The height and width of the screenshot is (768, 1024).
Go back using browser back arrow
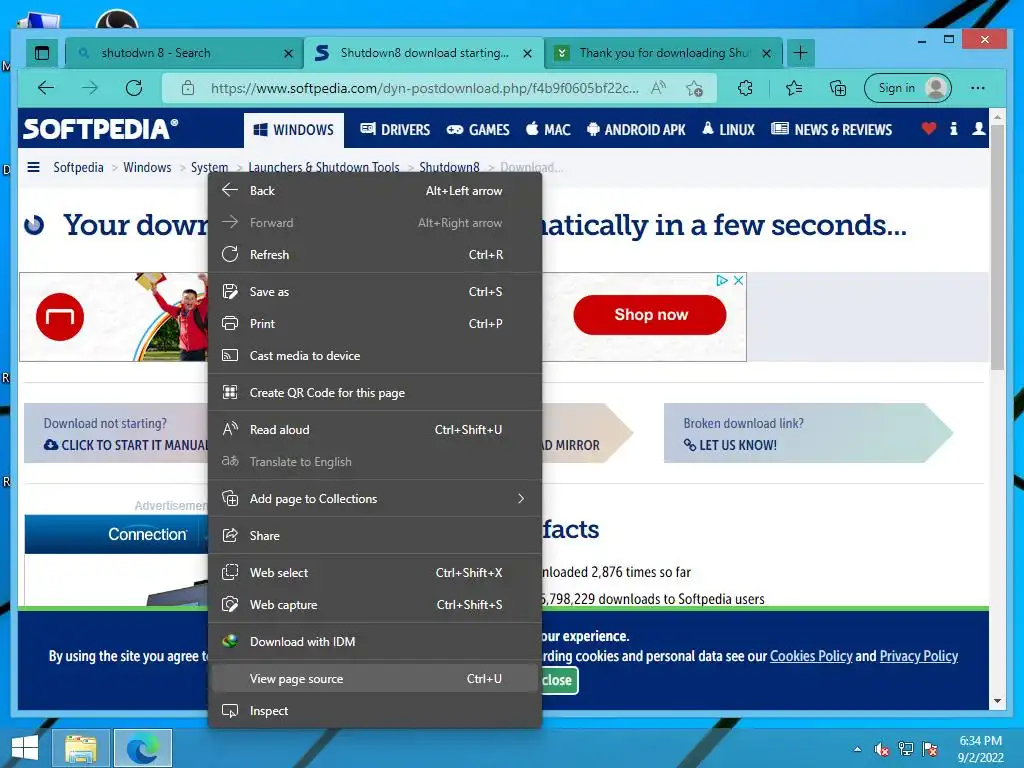point(46,88)
